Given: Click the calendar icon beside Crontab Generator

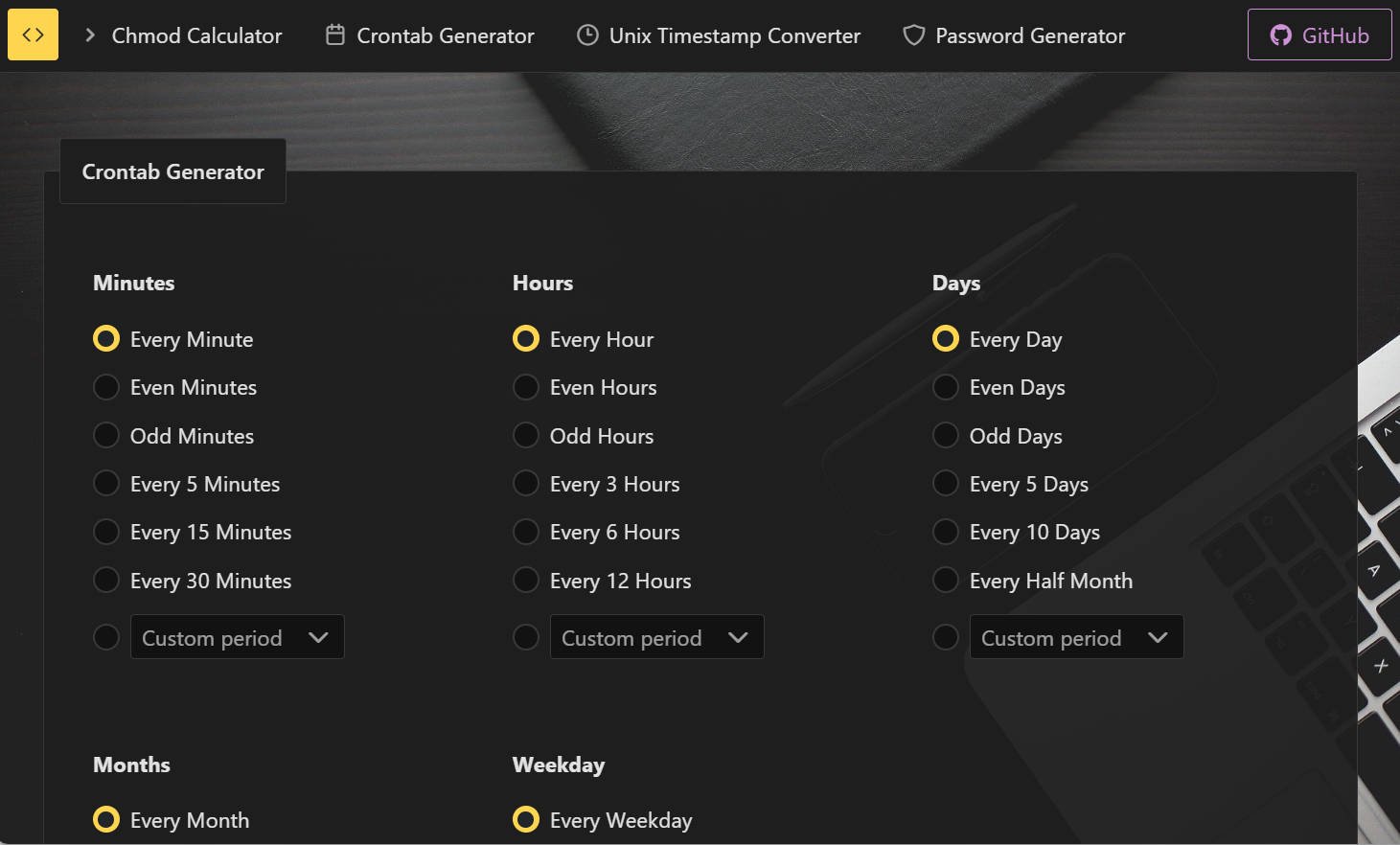Looking at the screenshot, I should (x=335, y=35).
